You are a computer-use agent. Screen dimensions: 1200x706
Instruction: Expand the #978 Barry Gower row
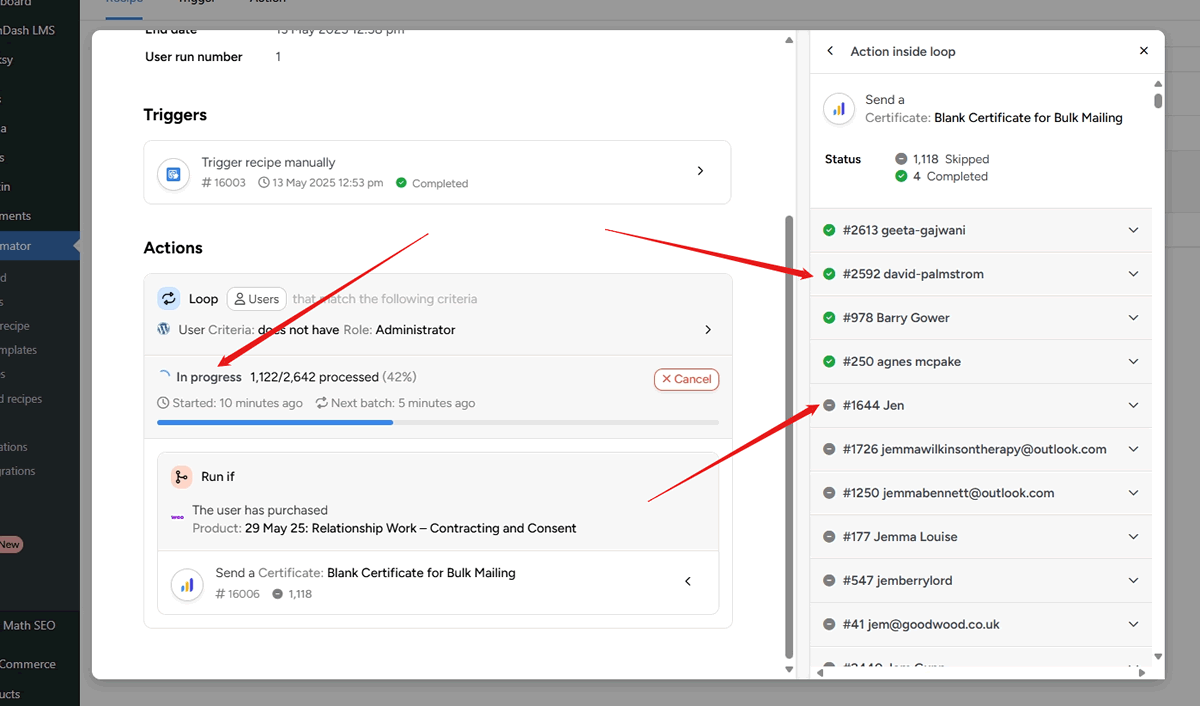pos(1133,318)
